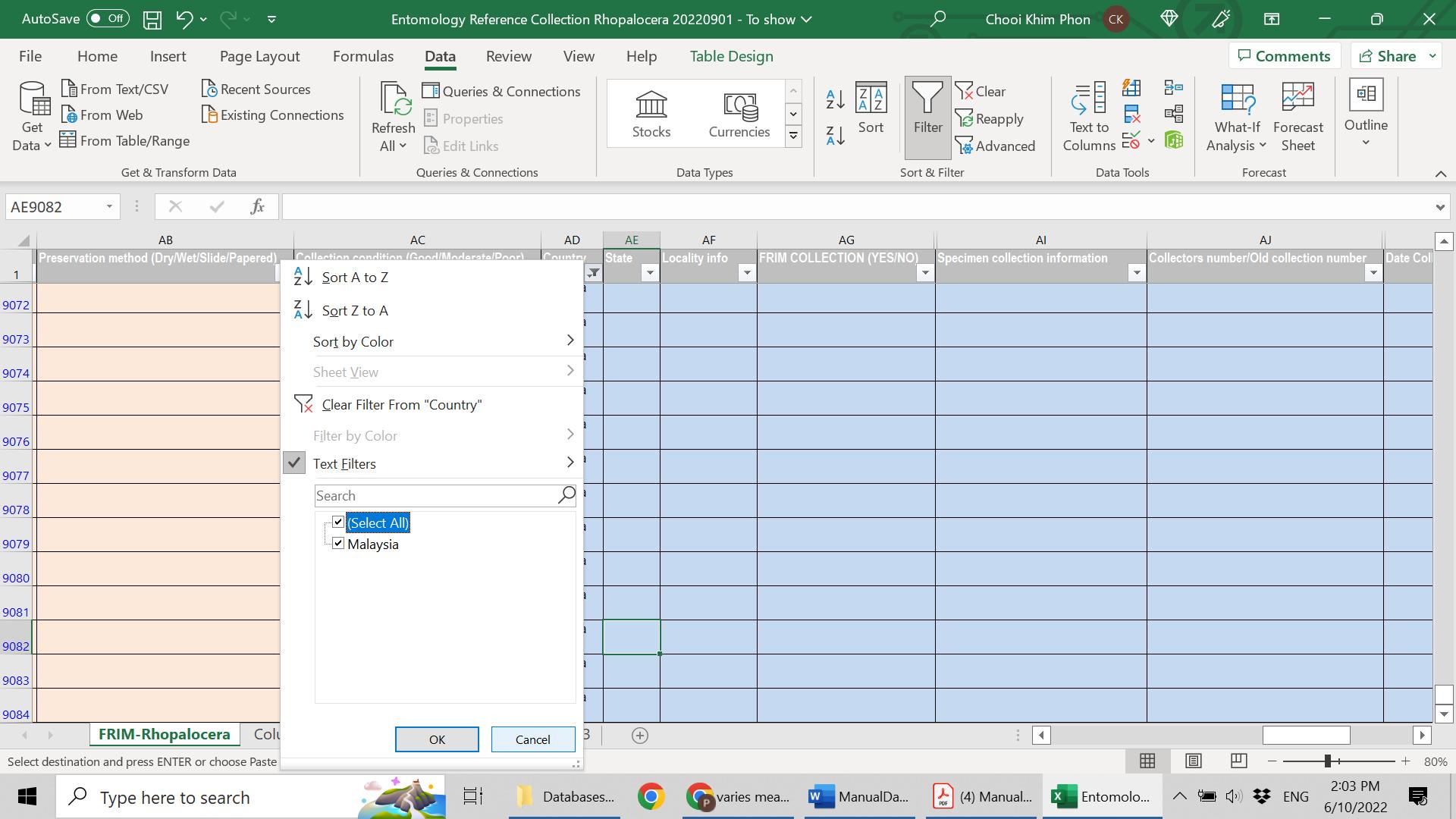Screen dimensions: 1456x819
Task: Open Specimen collection information filter dropdown
Action: point(1137,273)
